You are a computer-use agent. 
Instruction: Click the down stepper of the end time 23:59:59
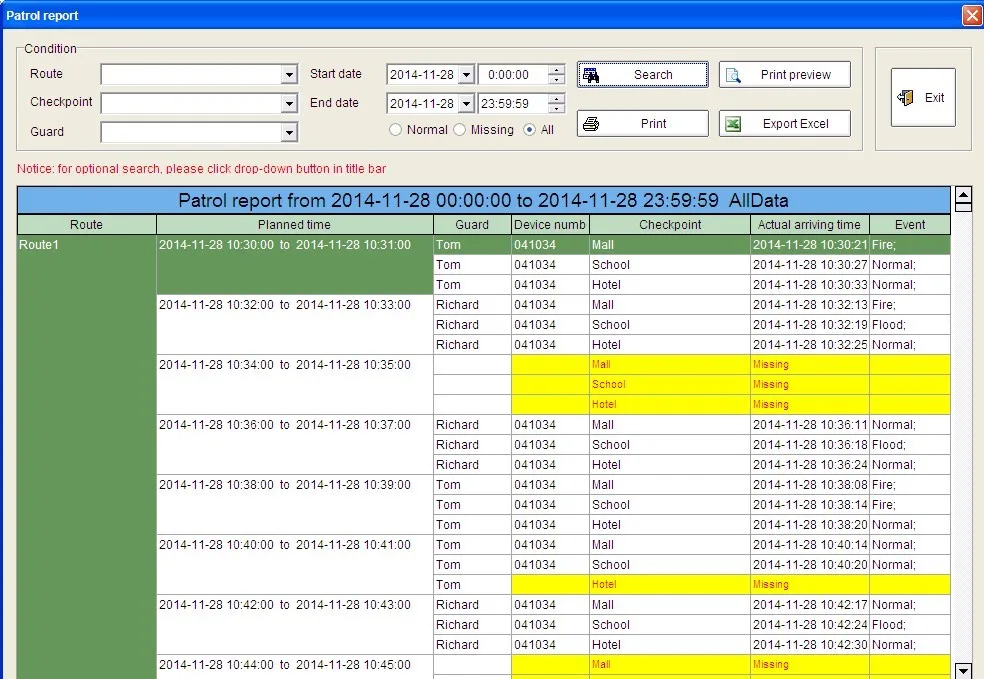point(556,107)
